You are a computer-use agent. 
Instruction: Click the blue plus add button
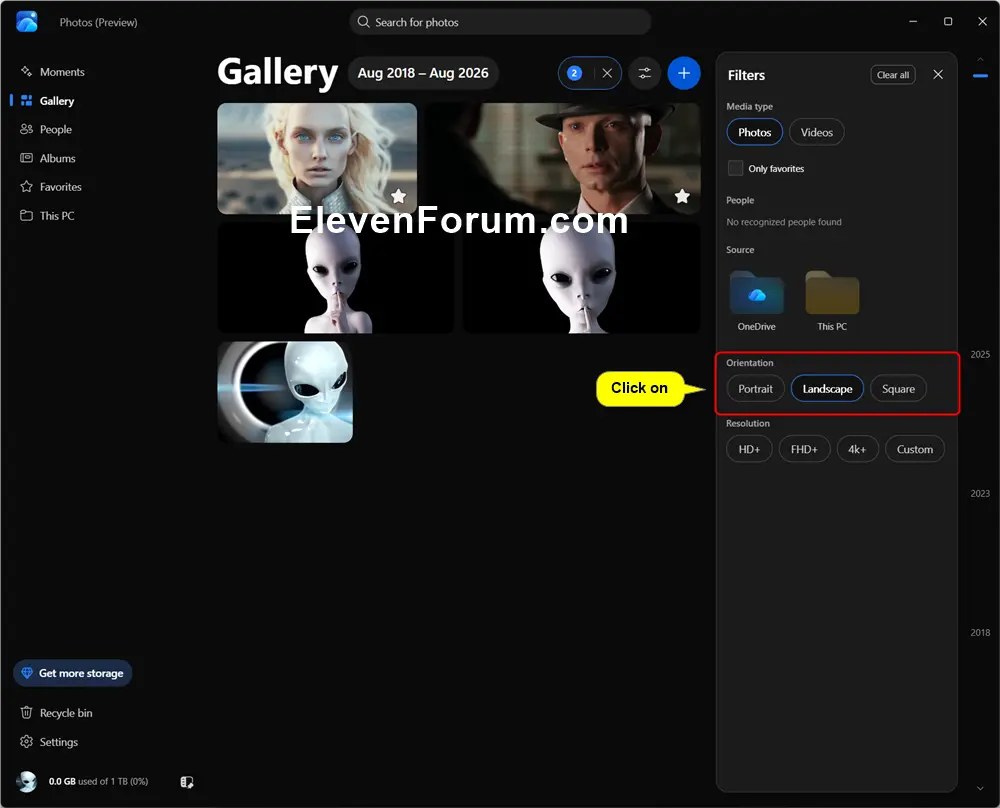coord(684,73)
